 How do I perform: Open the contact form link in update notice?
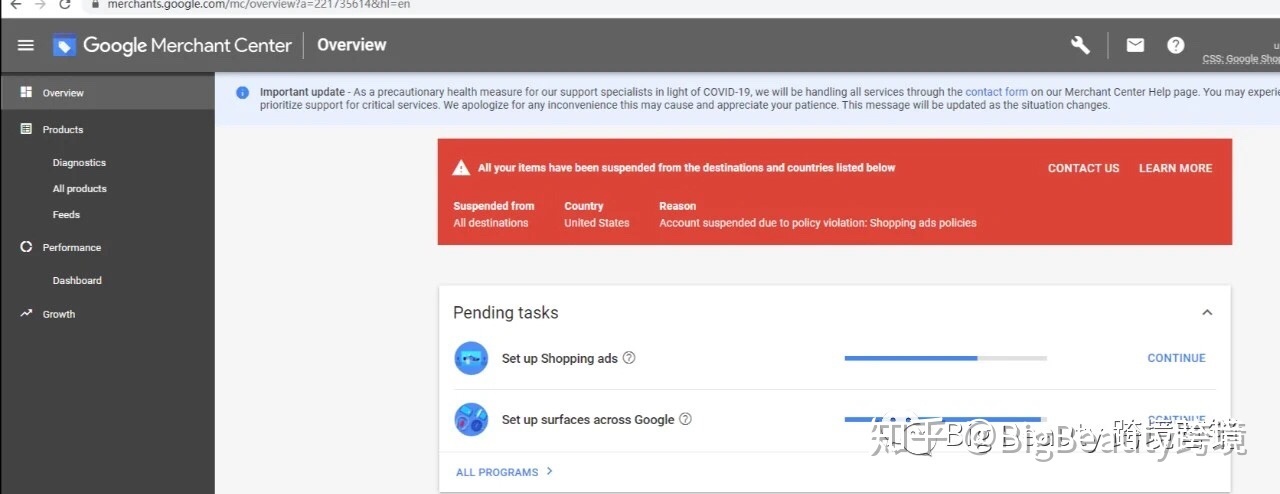pos(996,92)
